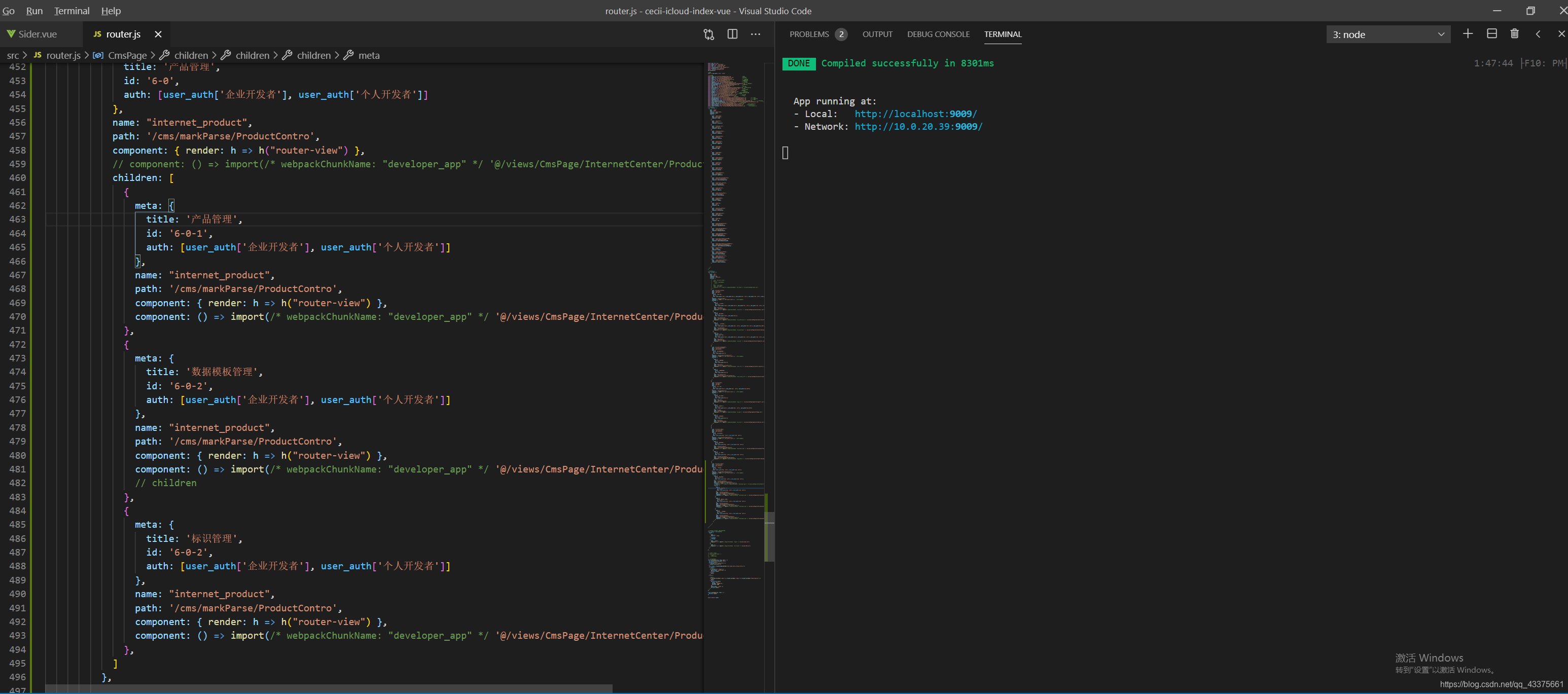1568x694 pixels.
Task: Close the terminal panel
Action: (x=1561, y=34)
